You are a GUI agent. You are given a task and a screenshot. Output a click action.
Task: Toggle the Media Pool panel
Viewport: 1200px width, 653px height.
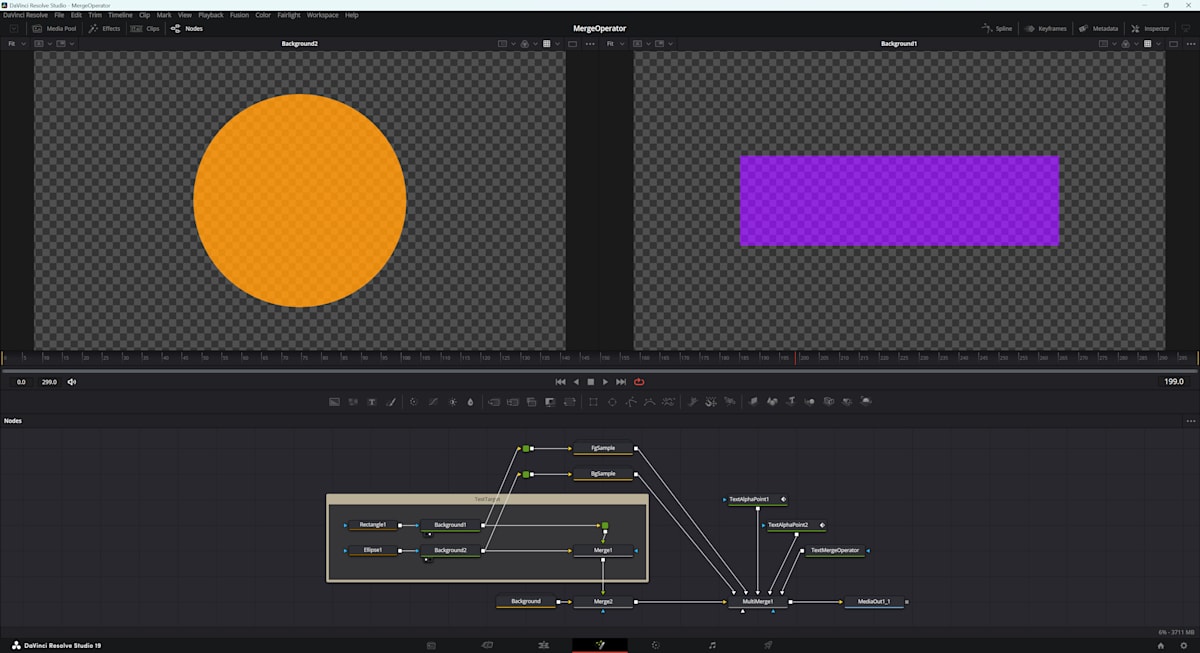click(x=55, y=28)
